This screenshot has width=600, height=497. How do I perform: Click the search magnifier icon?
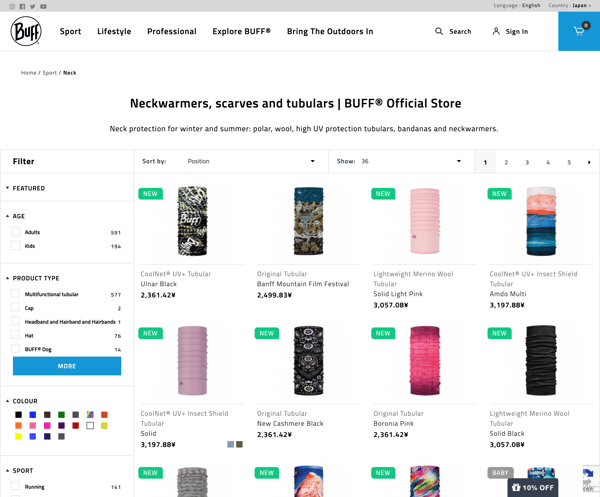click(439, 31)
